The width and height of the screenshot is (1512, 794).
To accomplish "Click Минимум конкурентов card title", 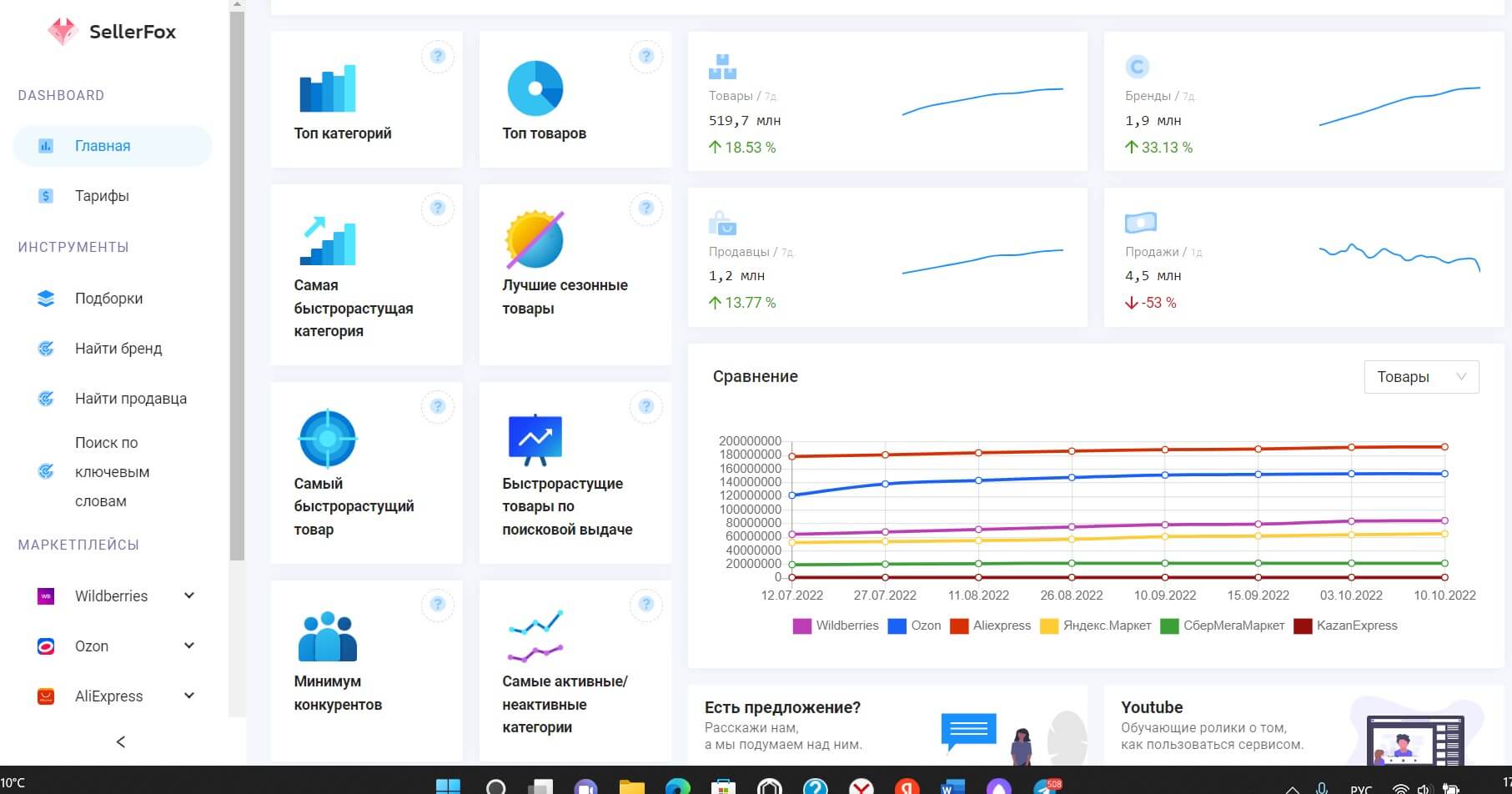I will 338,693.
